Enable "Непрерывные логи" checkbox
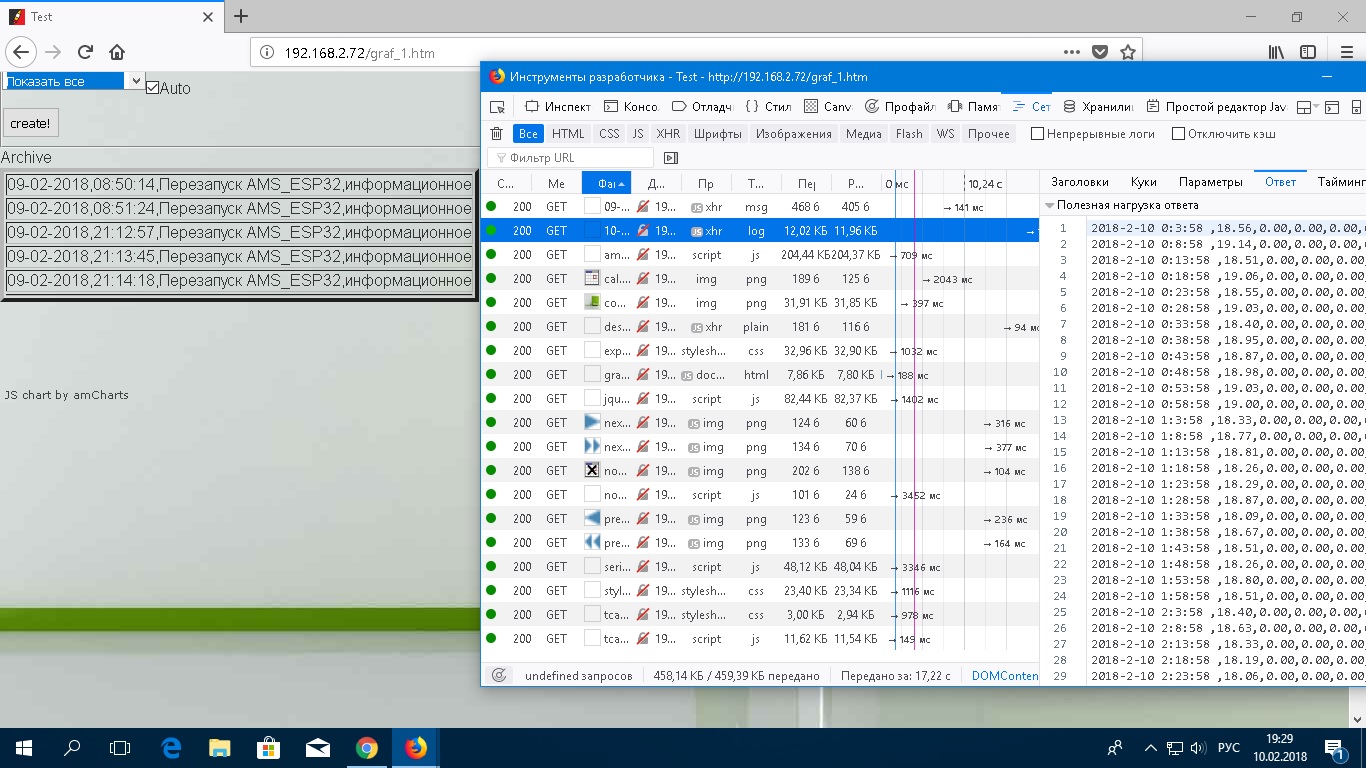Viewport: 1366px width, 768px height. [1037, 134]
